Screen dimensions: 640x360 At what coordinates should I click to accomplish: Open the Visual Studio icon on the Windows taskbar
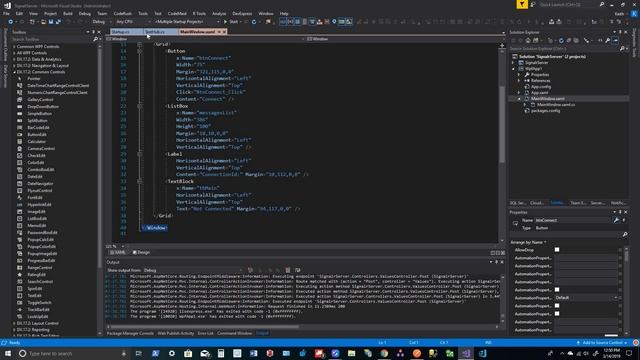pyautogui.click(x=466, y=353)
